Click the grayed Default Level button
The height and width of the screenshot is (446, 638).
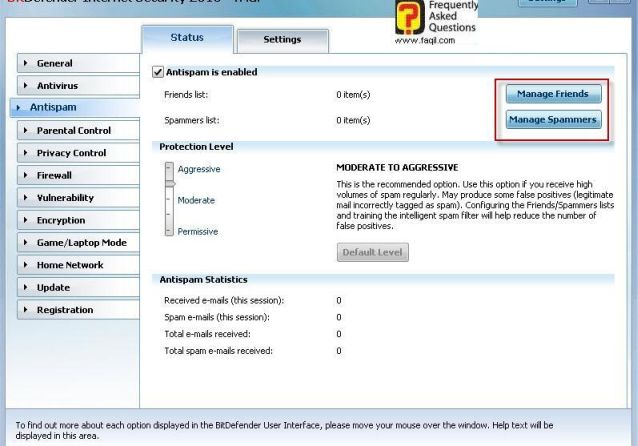(373, 252)
